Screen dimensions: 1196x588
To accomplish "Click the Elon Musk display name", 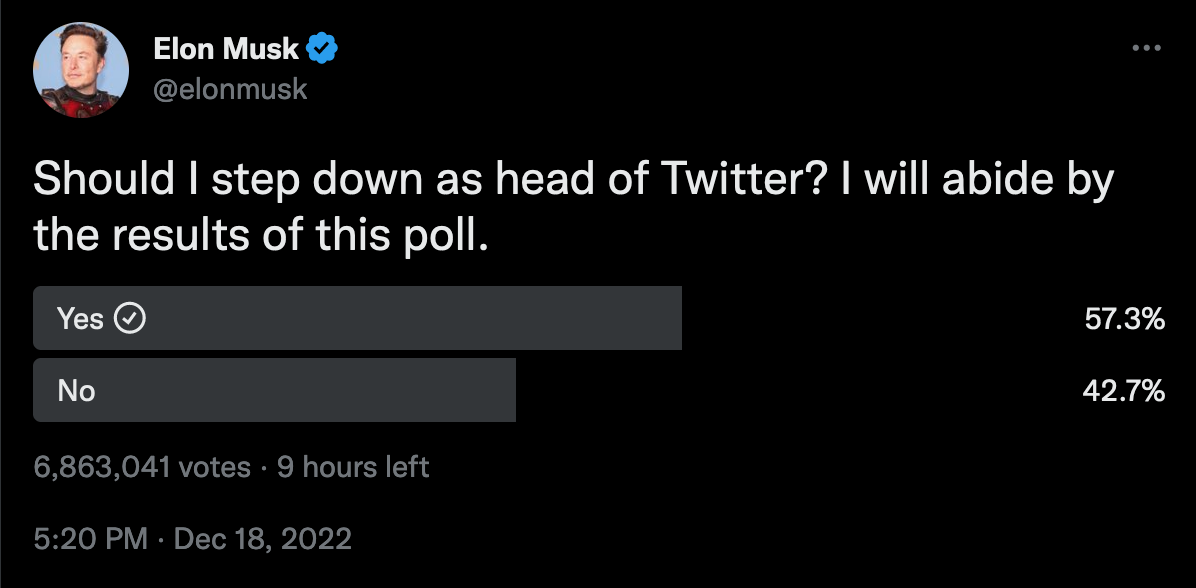I will point(227,50).
